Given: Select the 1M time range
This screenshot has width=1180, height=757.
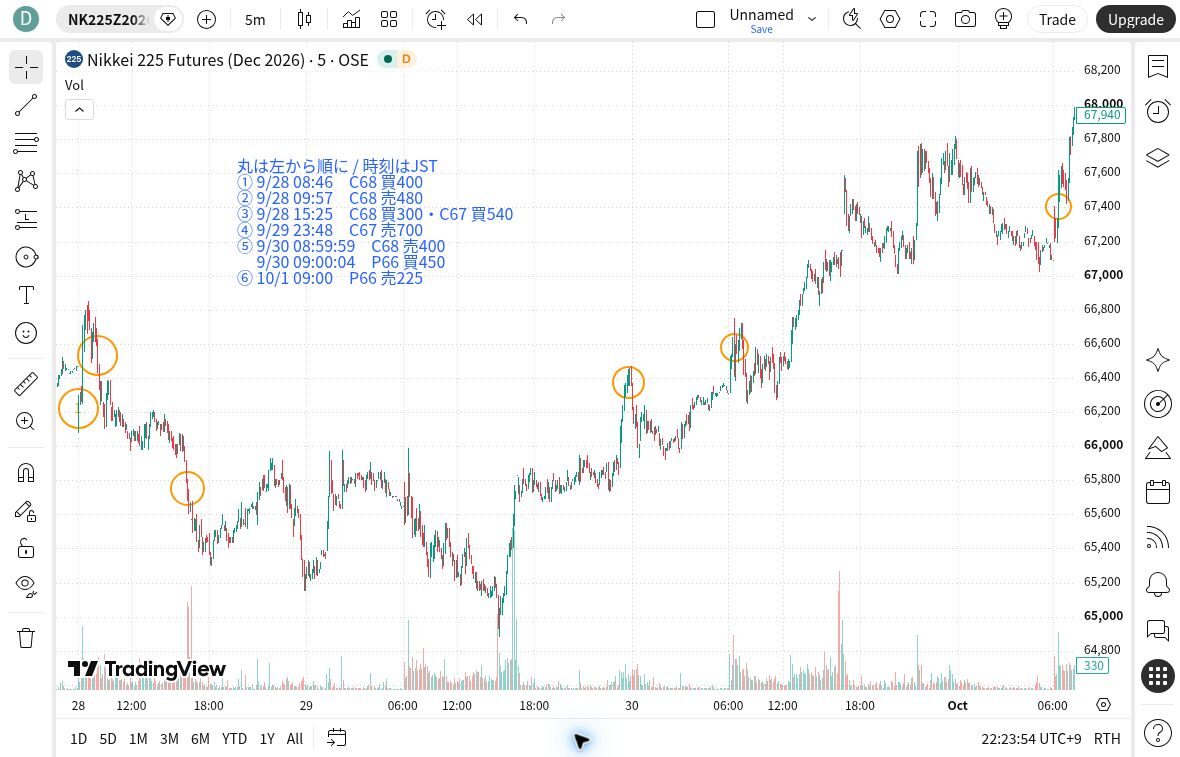Looking at the screenshot, I should (x=138, y=739).
